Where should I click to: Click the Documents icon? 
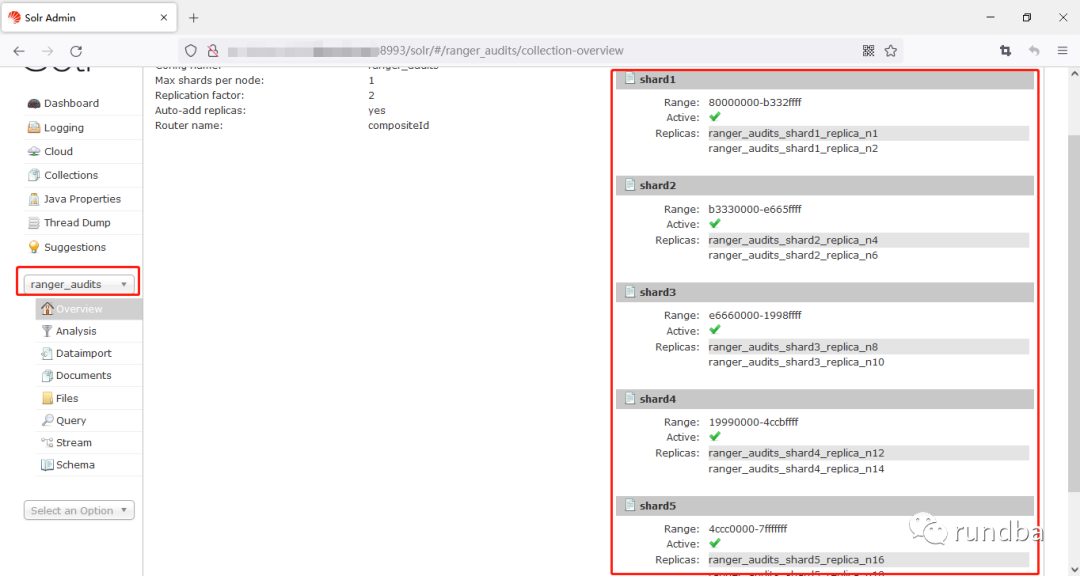47,376
